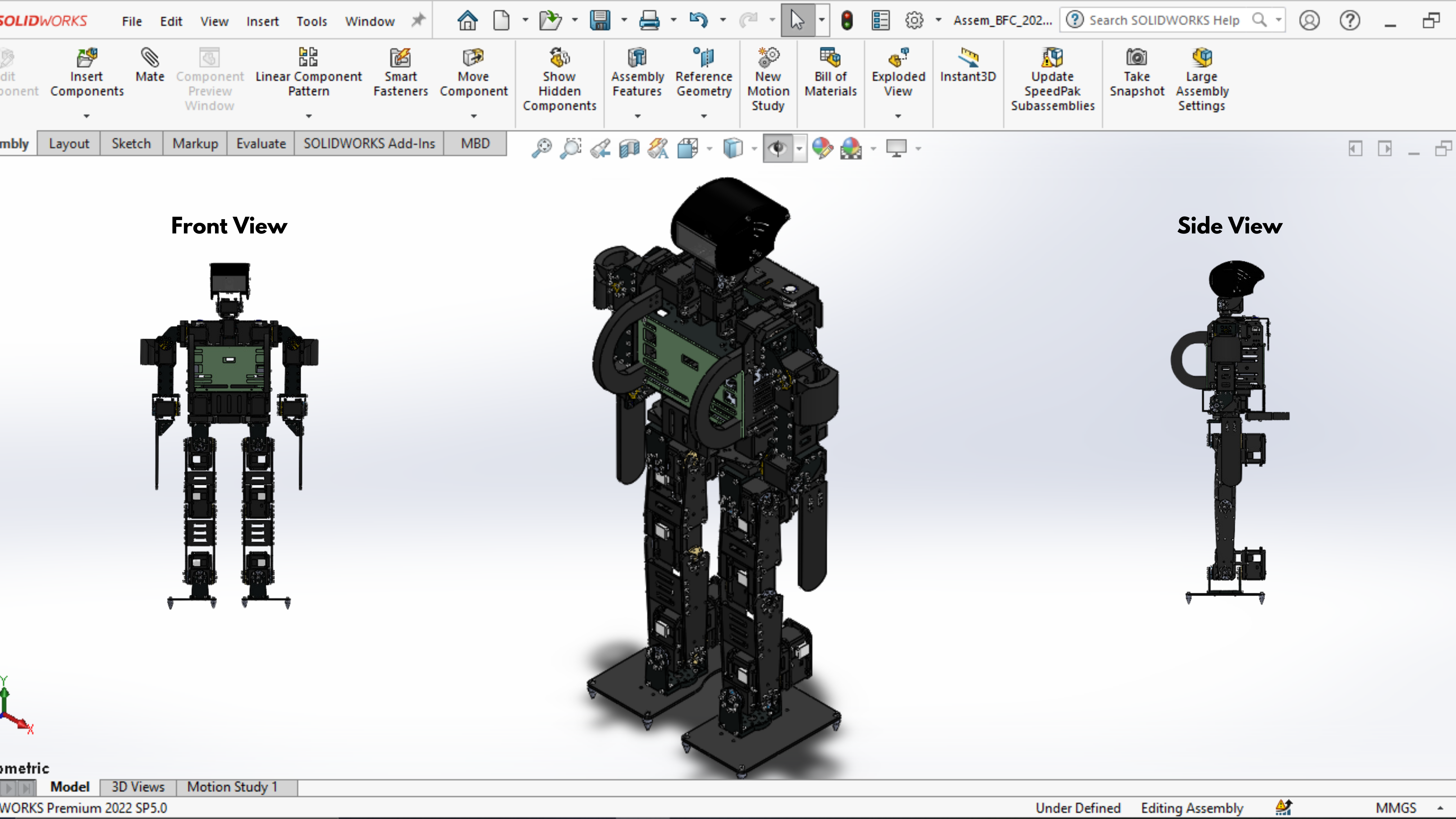Open Assembly Features tool
This screenshot has height=819, width=1456.
[637, 73]
